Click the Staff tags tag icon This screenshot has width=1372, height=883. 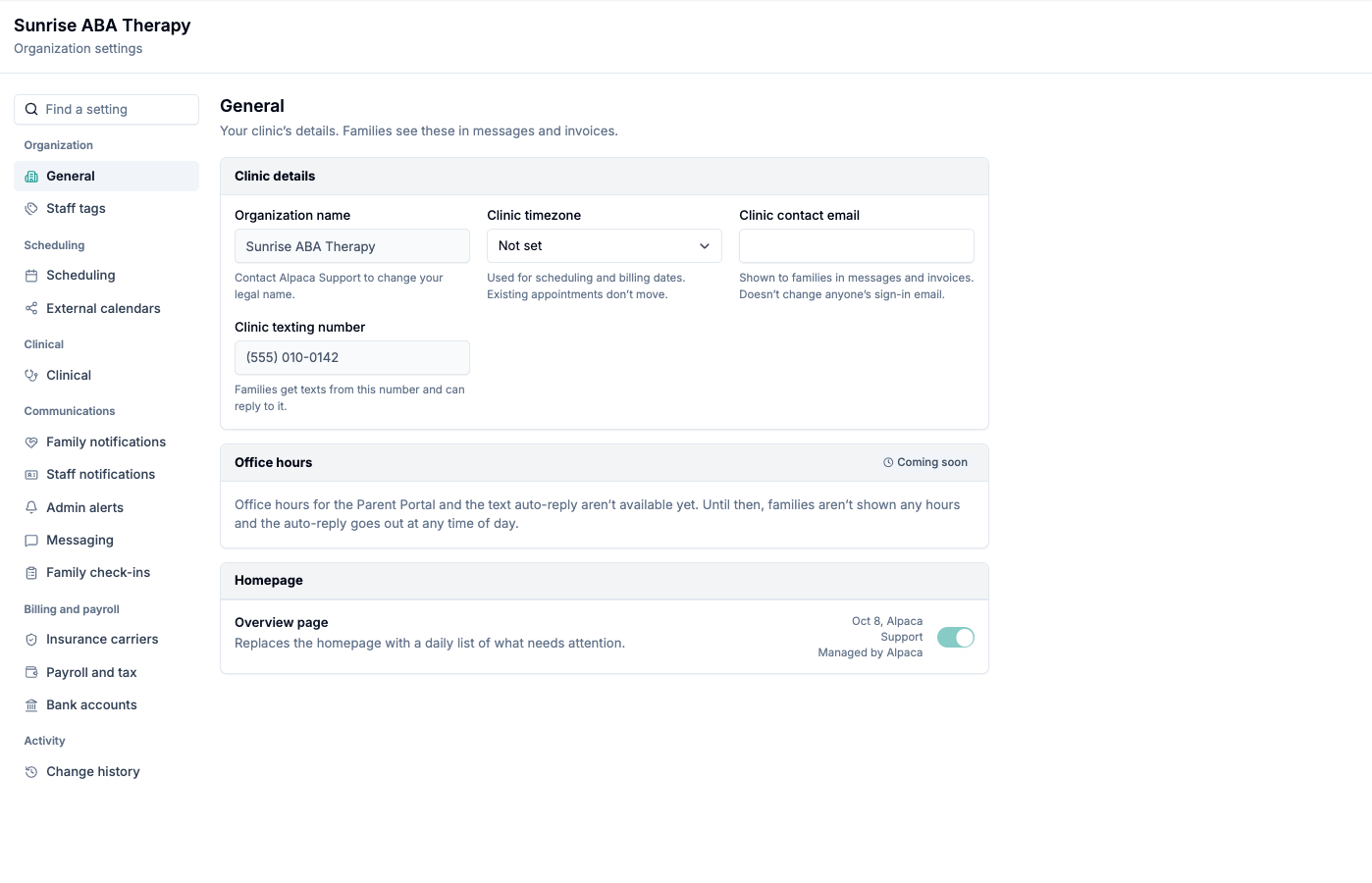tap(31, 209)
